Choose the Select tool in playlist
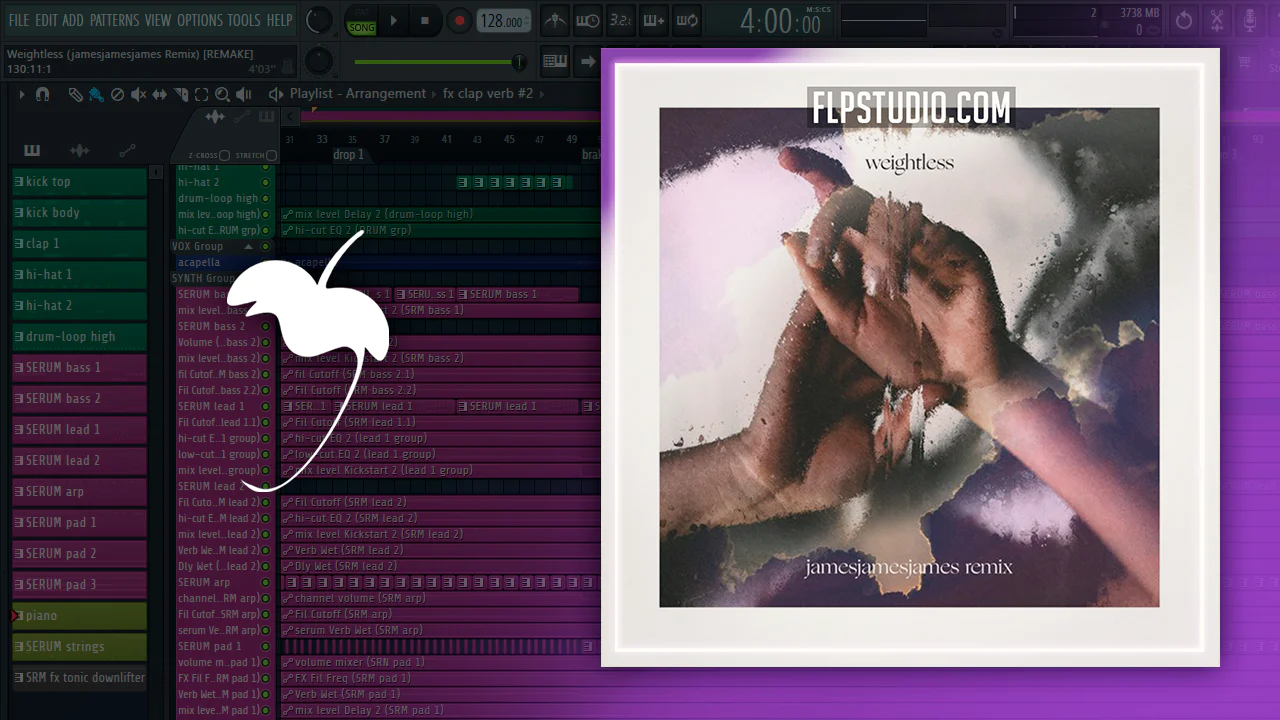1280x720 pixels. 202,95
